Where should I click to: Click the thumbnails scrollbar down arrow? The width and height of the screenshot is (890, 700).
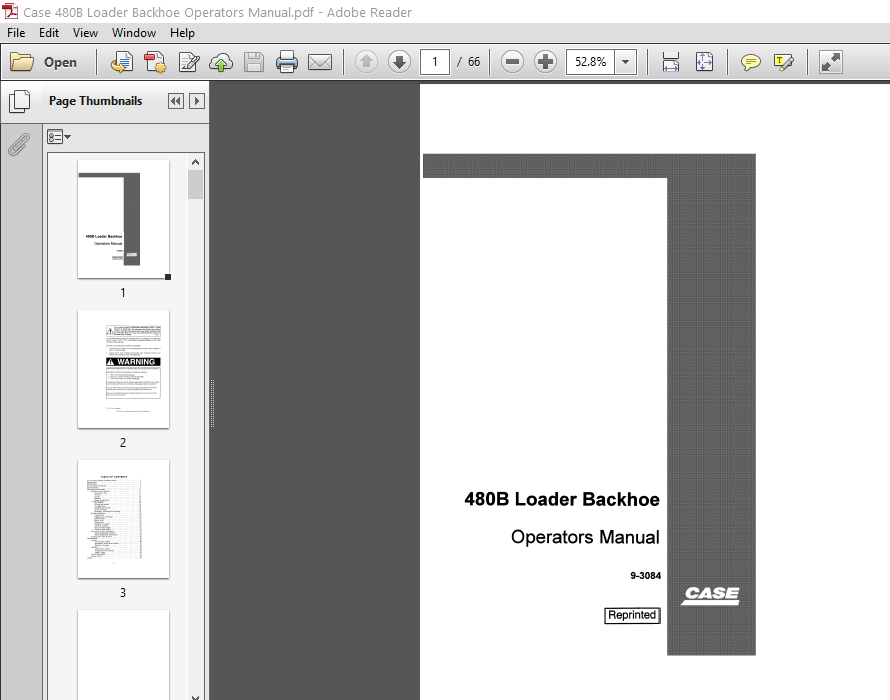(x=195, y=696)
